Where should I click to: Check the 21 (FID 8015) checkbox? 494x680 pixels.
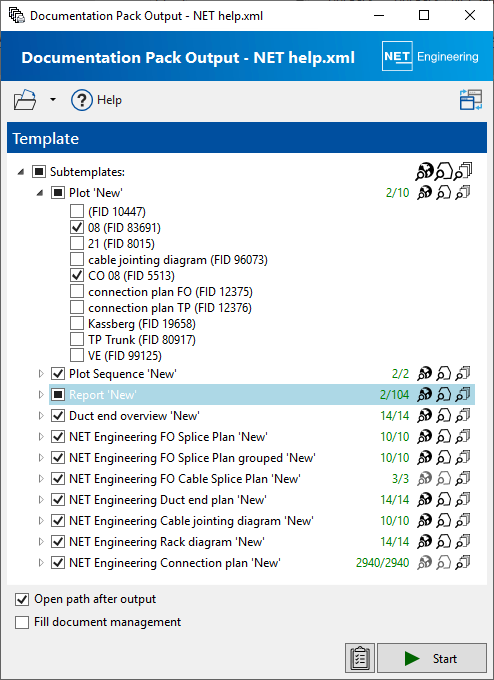point(77,243)
